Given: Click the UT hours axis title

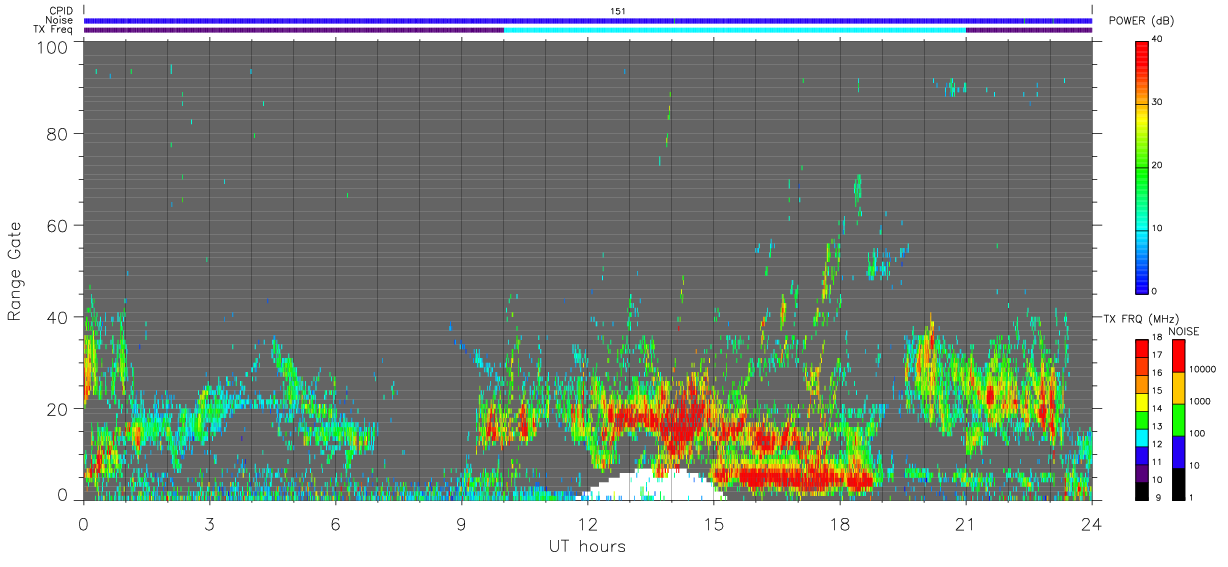Looking at the screenshot, I should tap(587, 546).
